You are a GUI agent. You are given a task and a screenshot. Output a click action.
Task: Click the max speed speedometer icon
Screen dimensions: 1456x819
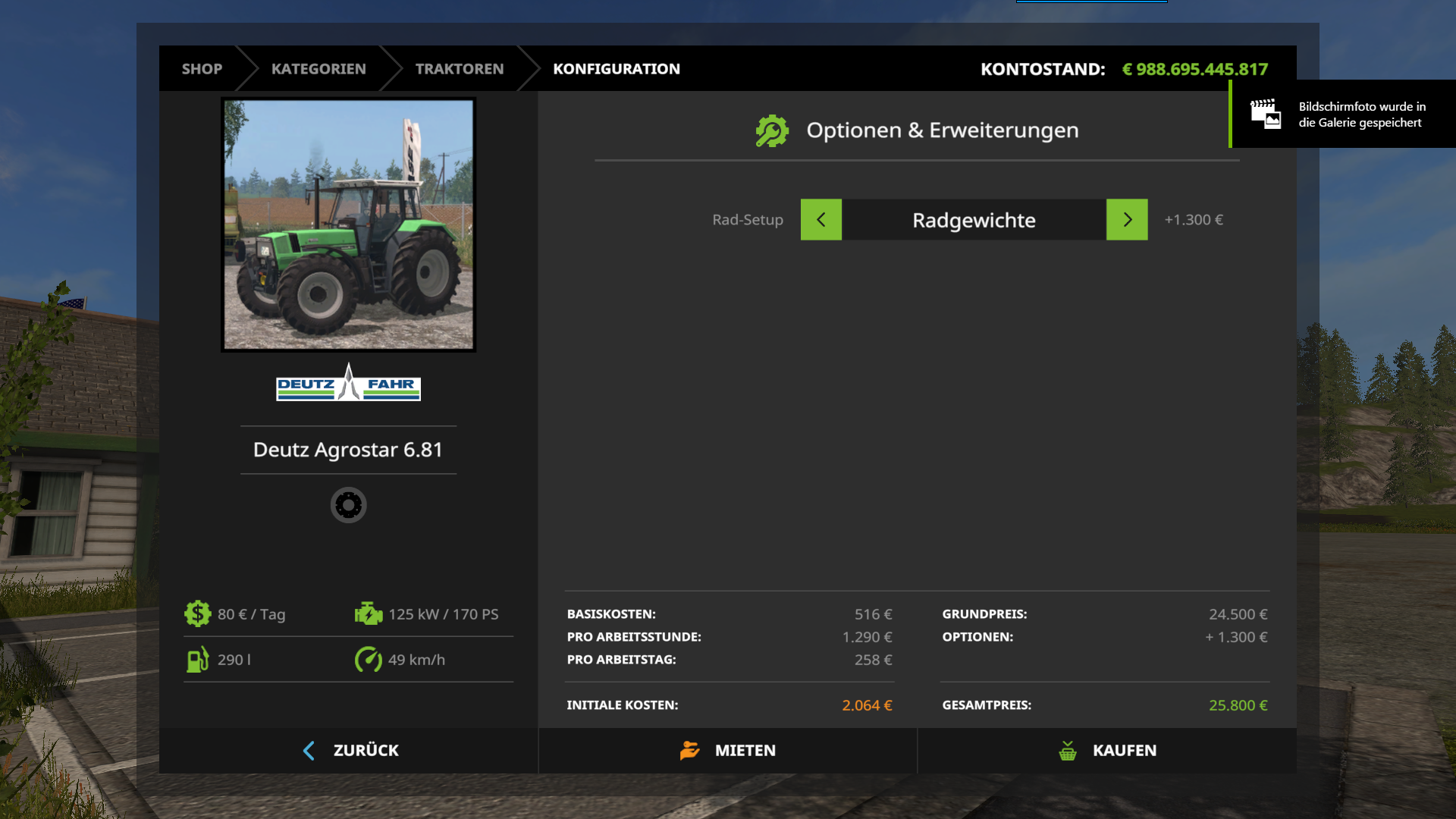pos(369,659)
